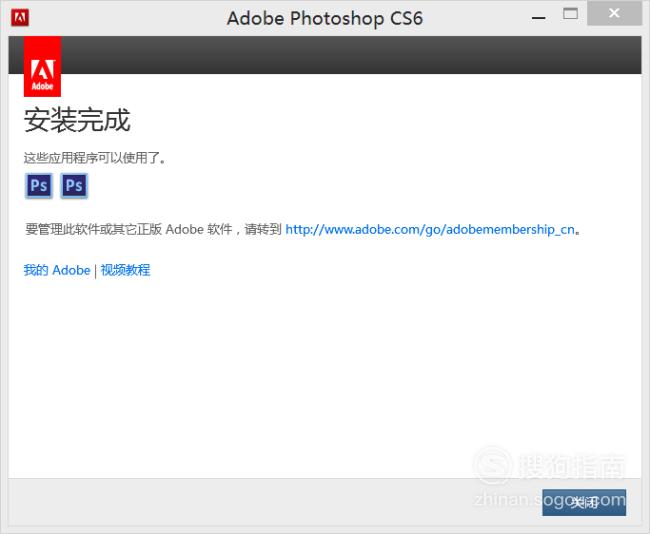Open the adobemembership_cn URL link

point(430,229)
